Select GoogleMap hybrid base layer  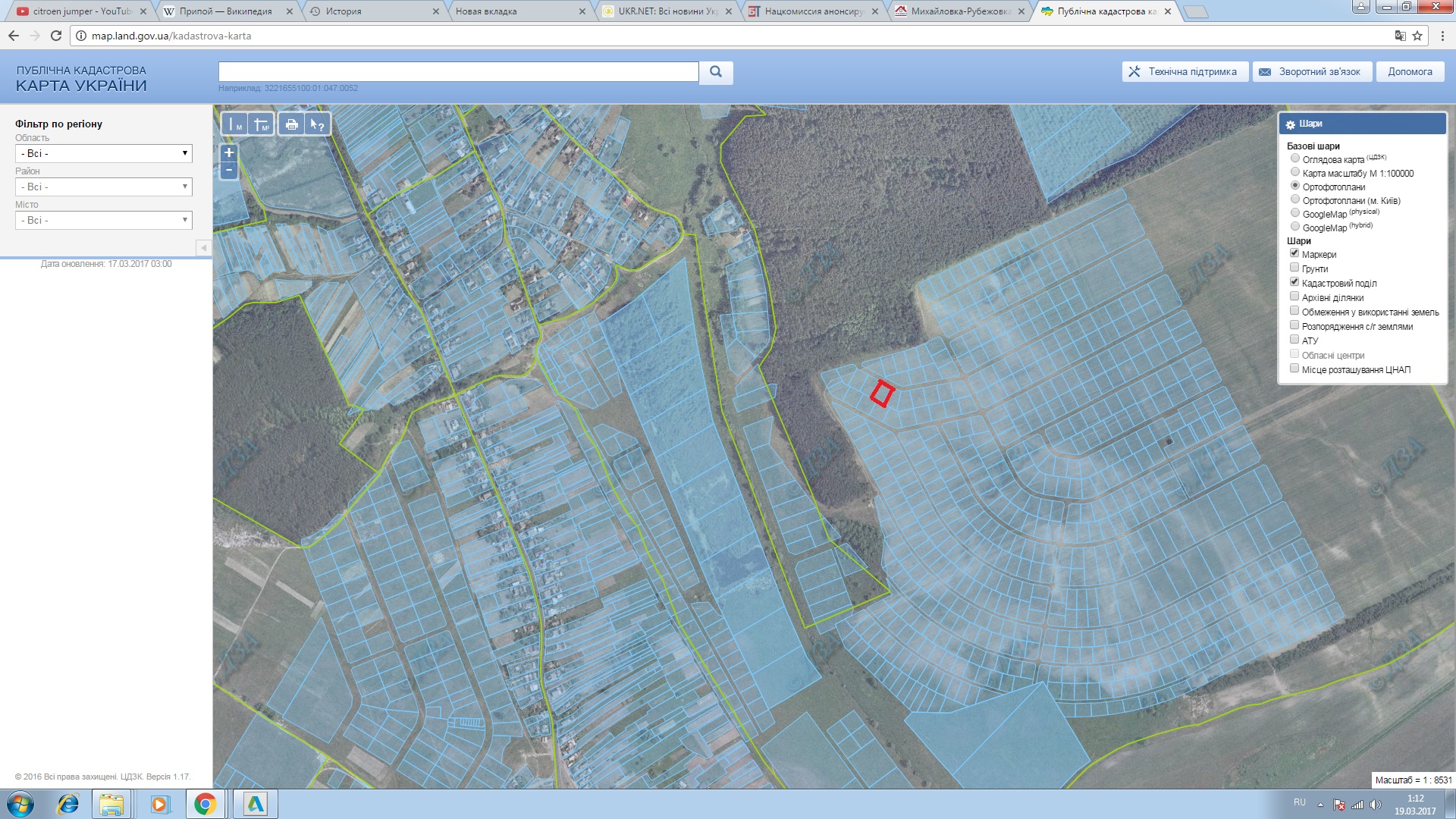(1295, 227)
